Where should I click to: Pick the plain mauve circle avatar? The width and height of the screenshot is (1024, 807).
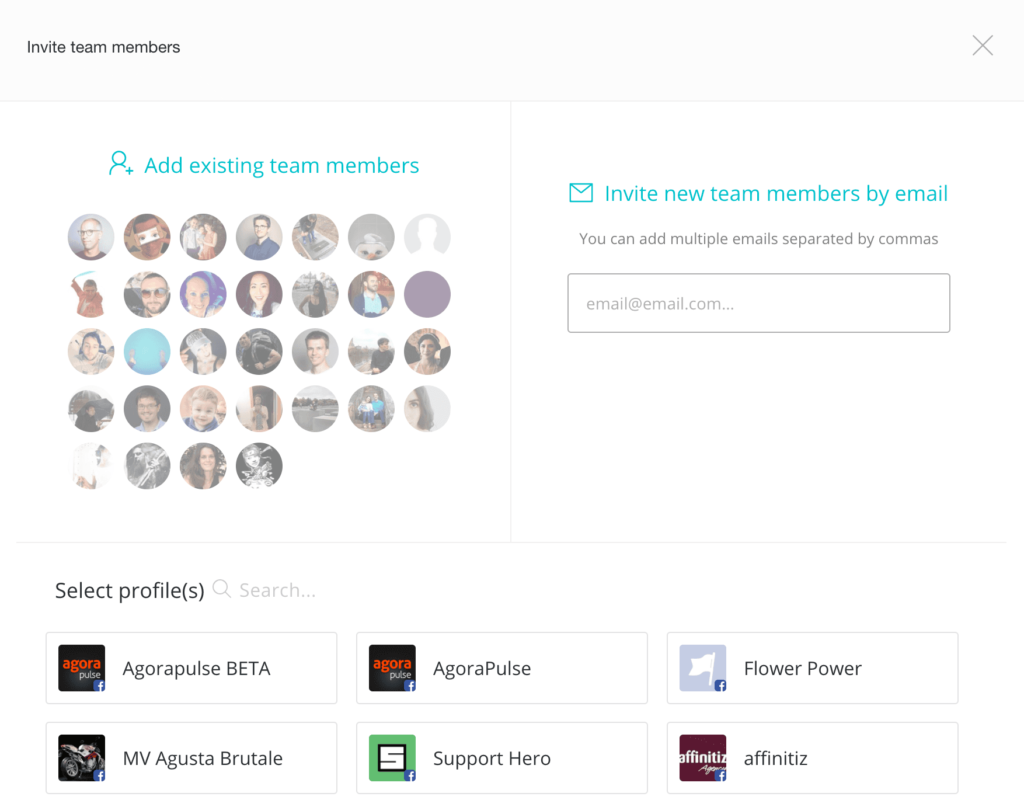pos(427,294)
